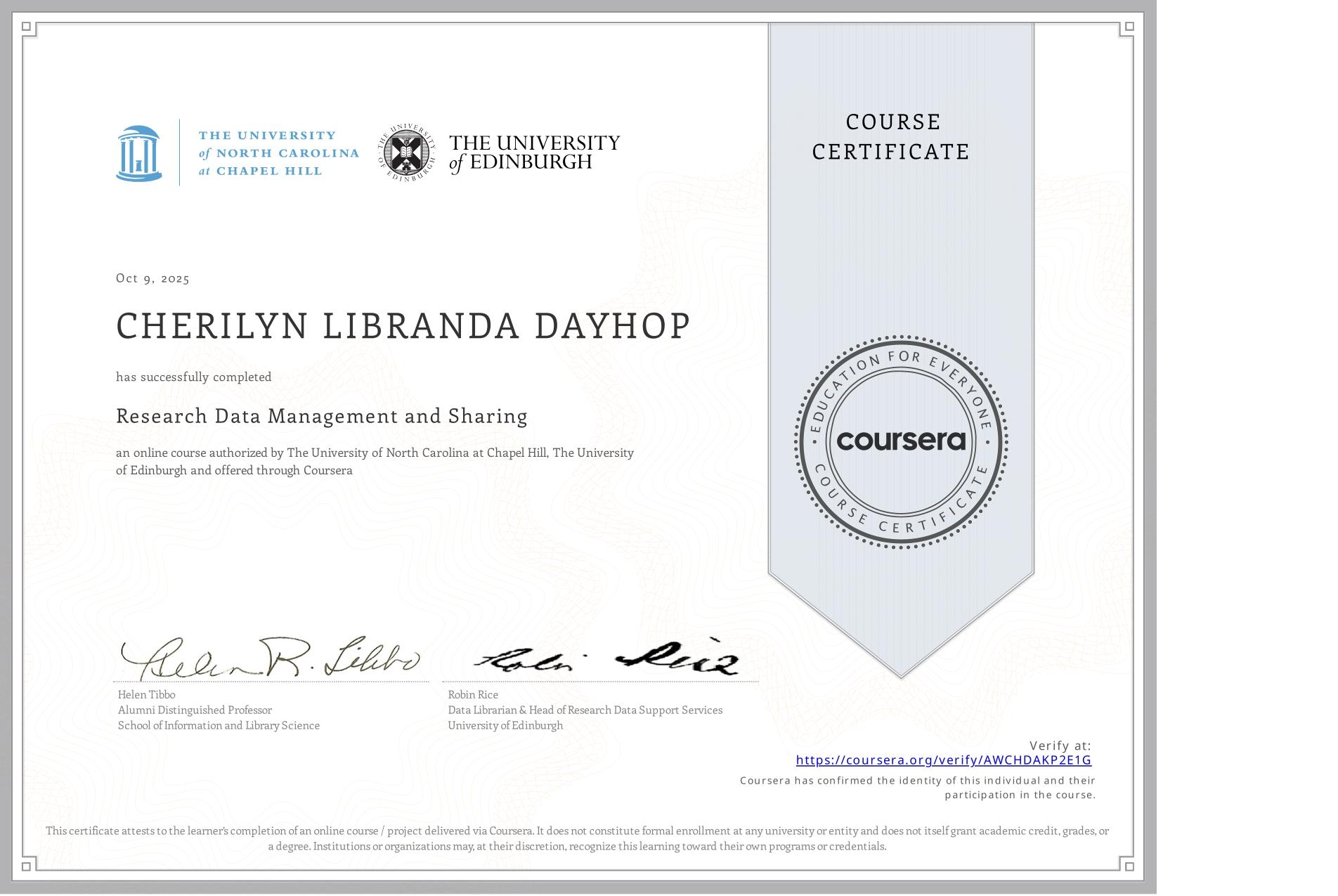Click University of Edinburgh under Robin Rice

click(x=505, y=725)
